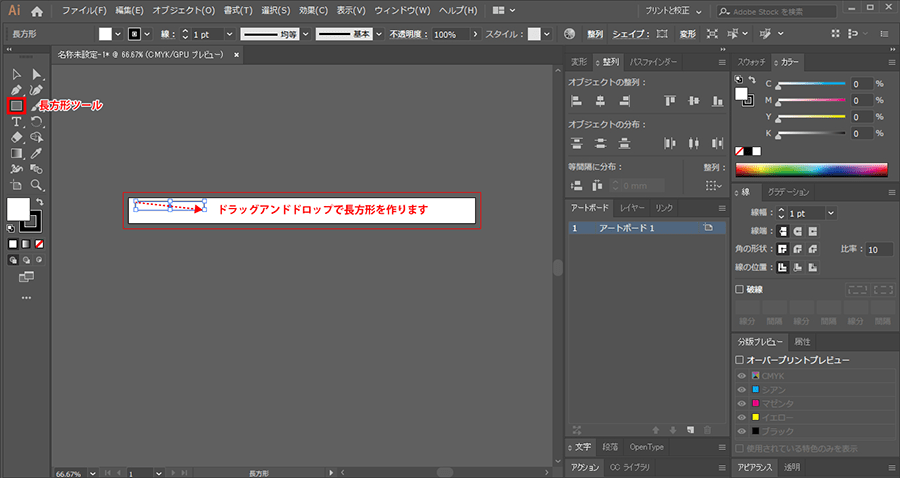Viewport: 900px width, 478px height.
Task: Toggle visibility eye for シアン separation
Action: [741, 389]
